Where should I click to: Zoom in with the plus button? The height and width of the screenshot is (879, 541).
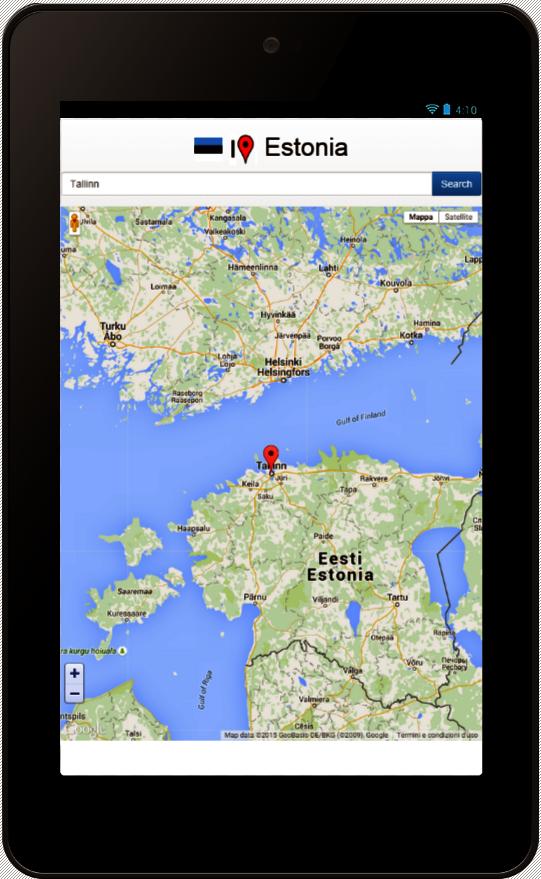[75, 673]
